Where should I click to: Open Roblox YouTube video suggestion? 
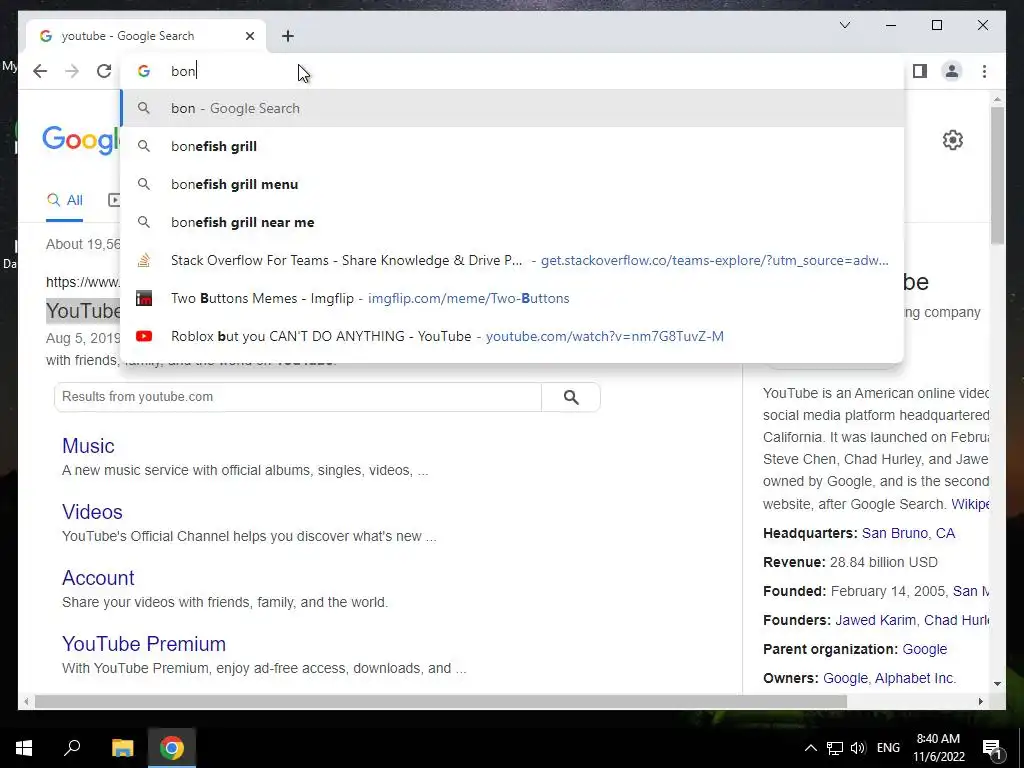coord(513,336)
